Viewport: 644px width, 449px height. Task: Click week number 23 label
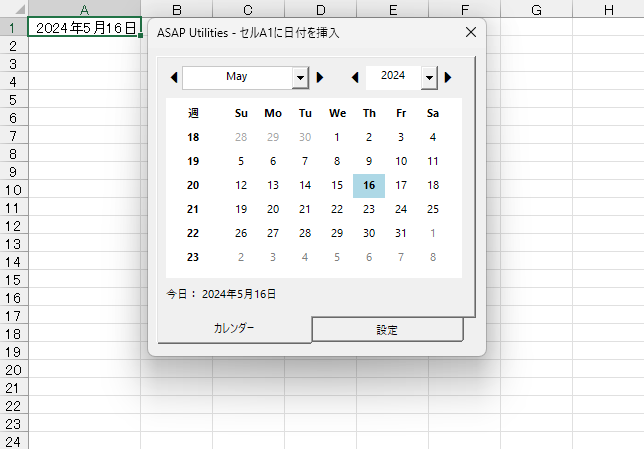(193, 258)
